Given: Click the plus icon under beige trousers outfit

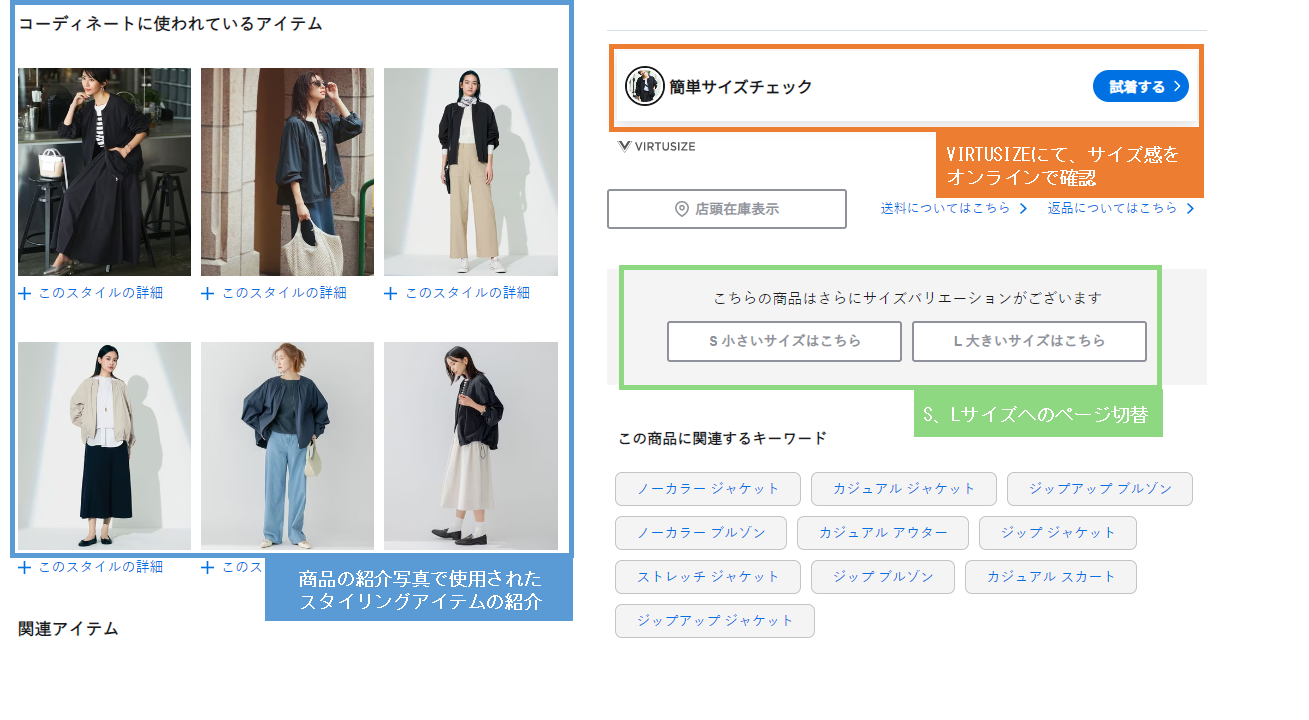Looking at the screenshot, I should pyautogui.click(x=391, y=294).
